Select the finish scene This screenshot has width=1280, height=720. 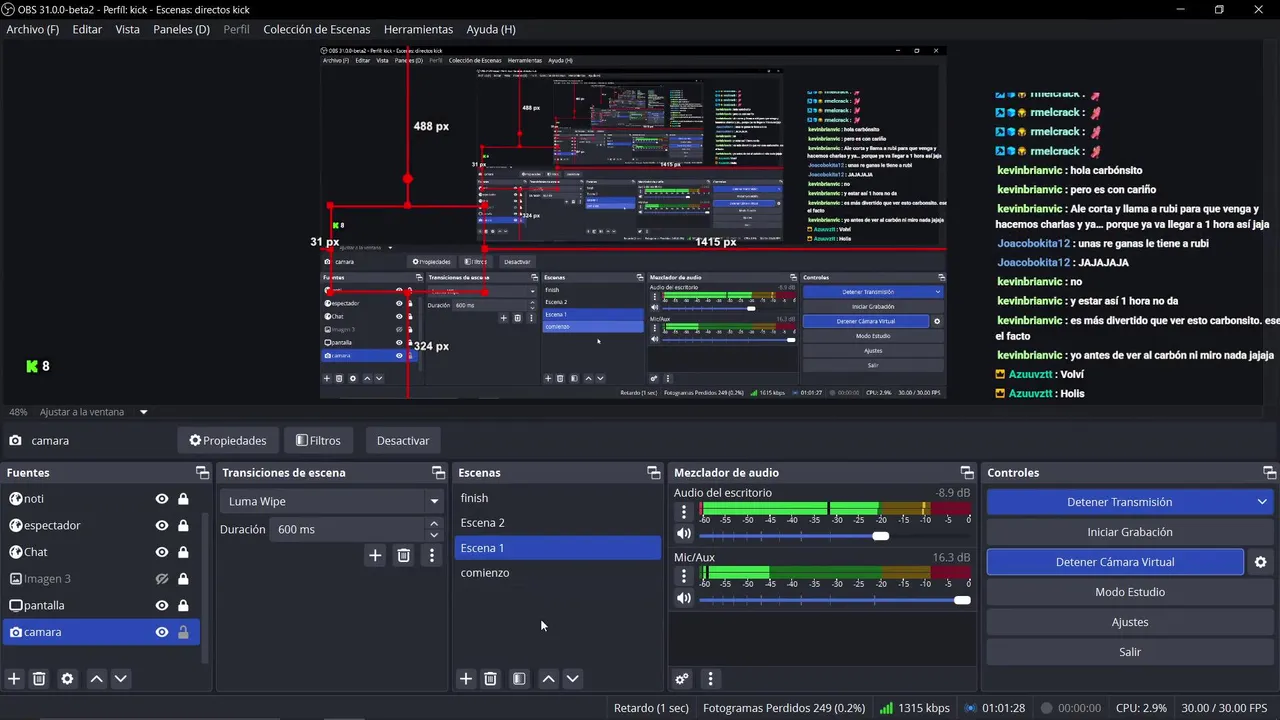(558, 498)
